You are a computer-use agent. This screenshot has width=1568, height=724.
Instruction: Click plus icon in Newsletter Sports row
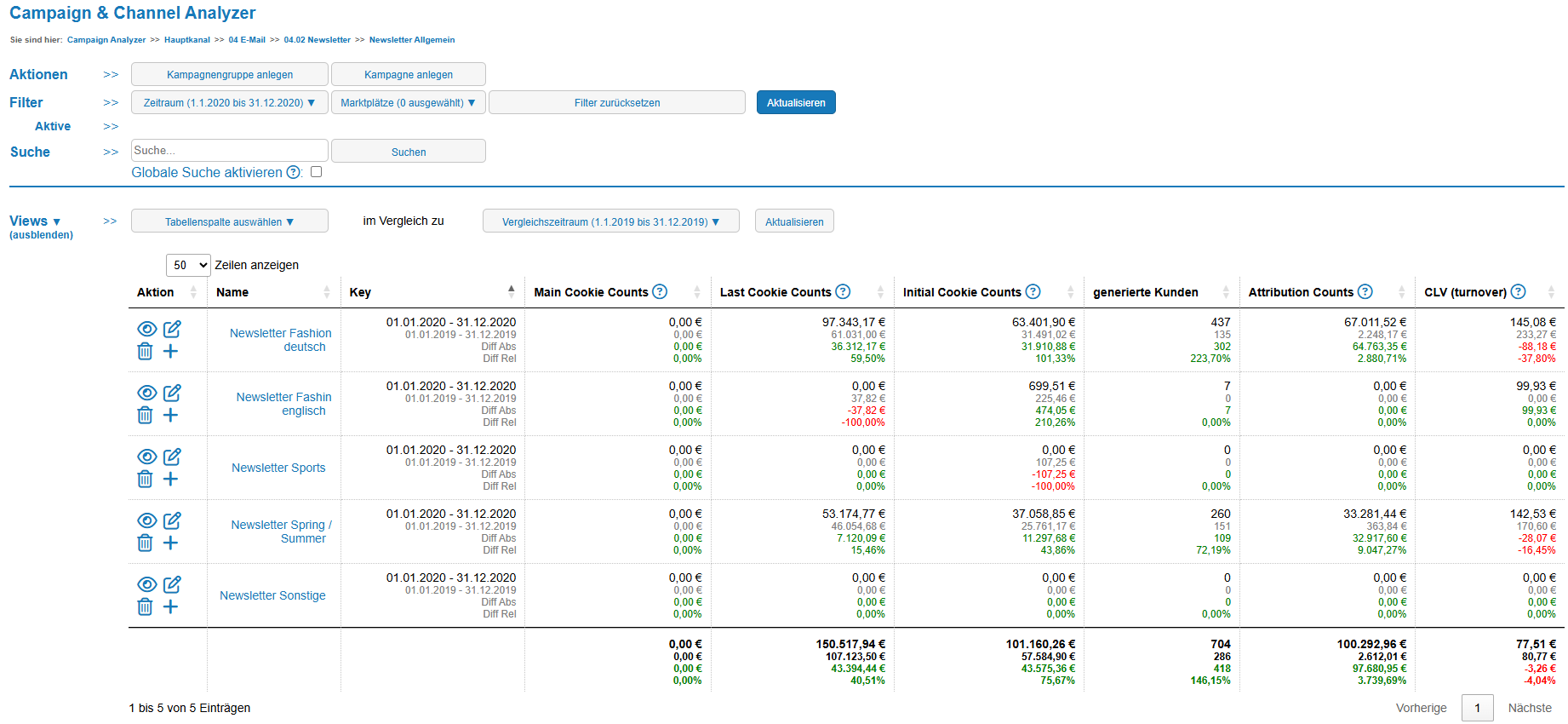pyautogui.click(x=171, y=479)
